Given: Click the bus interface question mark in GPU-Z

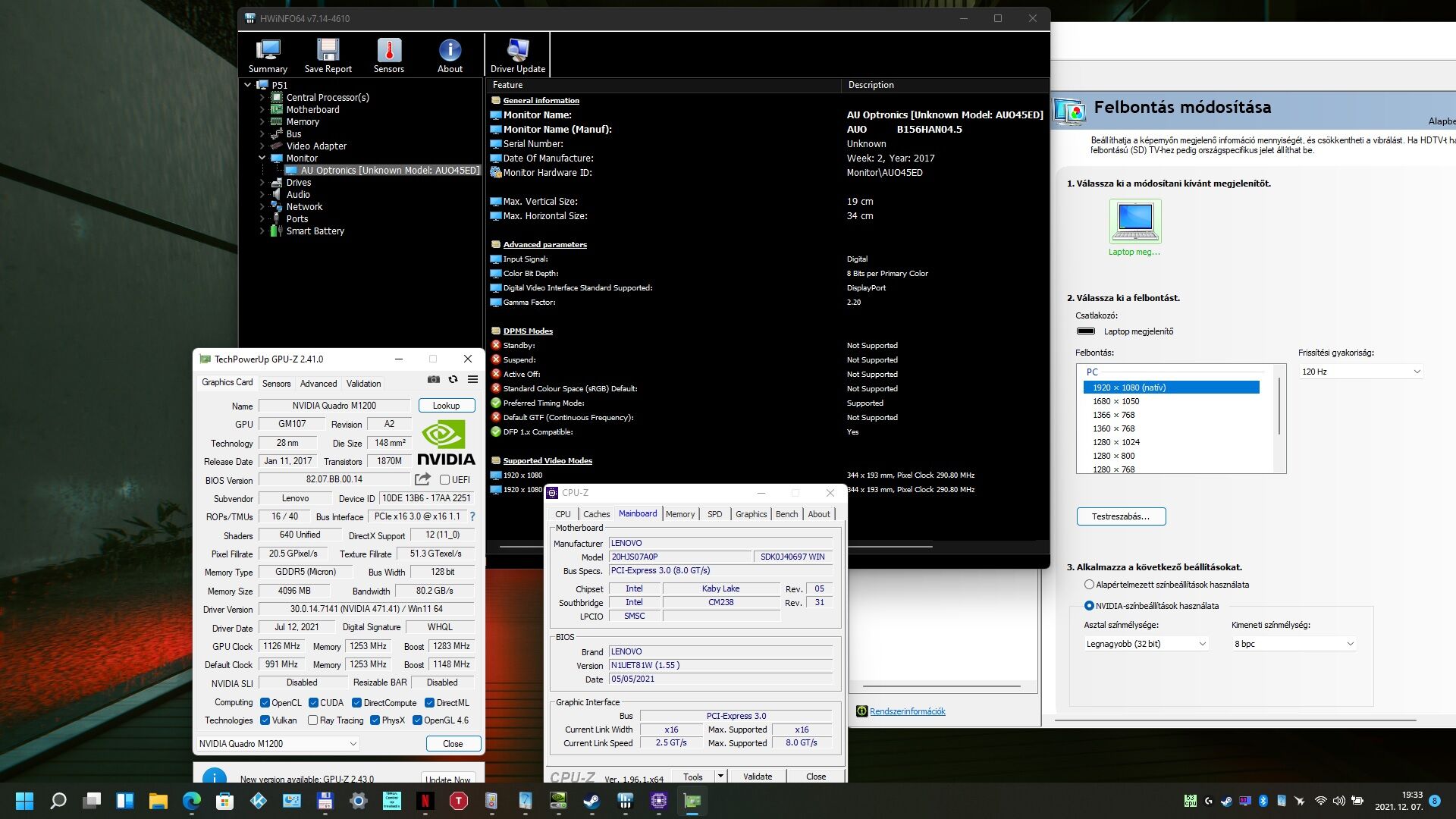Looking at the screenshot, I should 472,516.
